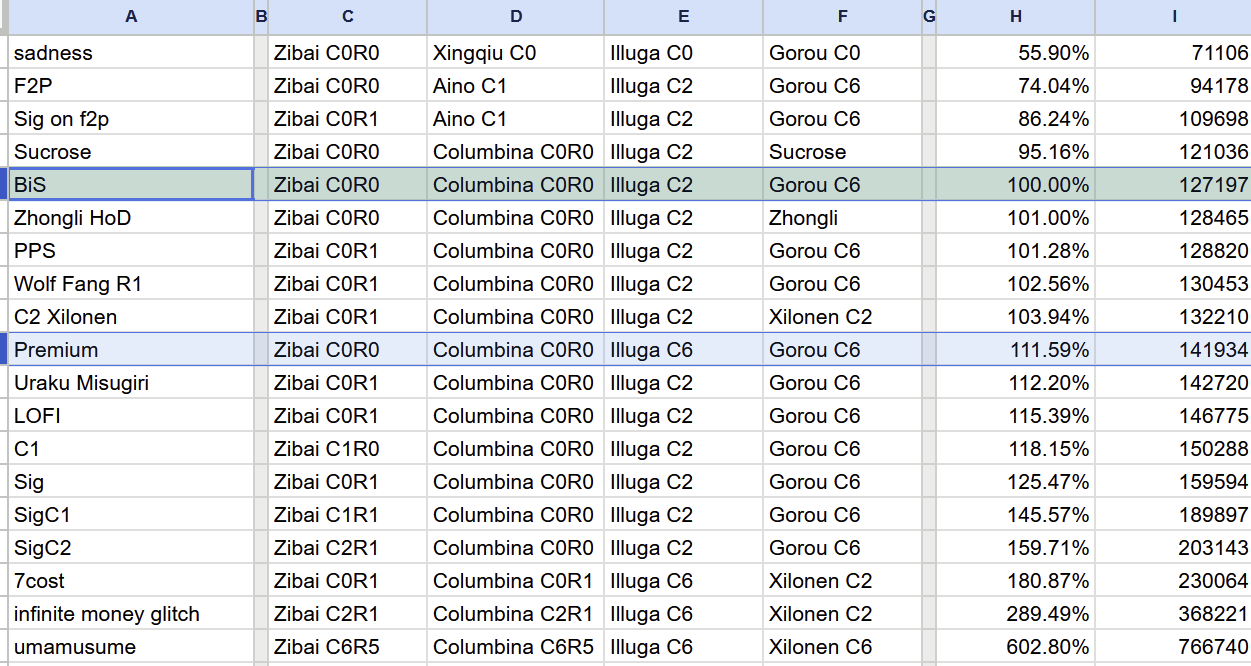Click column H header

tap(1015, 17)
